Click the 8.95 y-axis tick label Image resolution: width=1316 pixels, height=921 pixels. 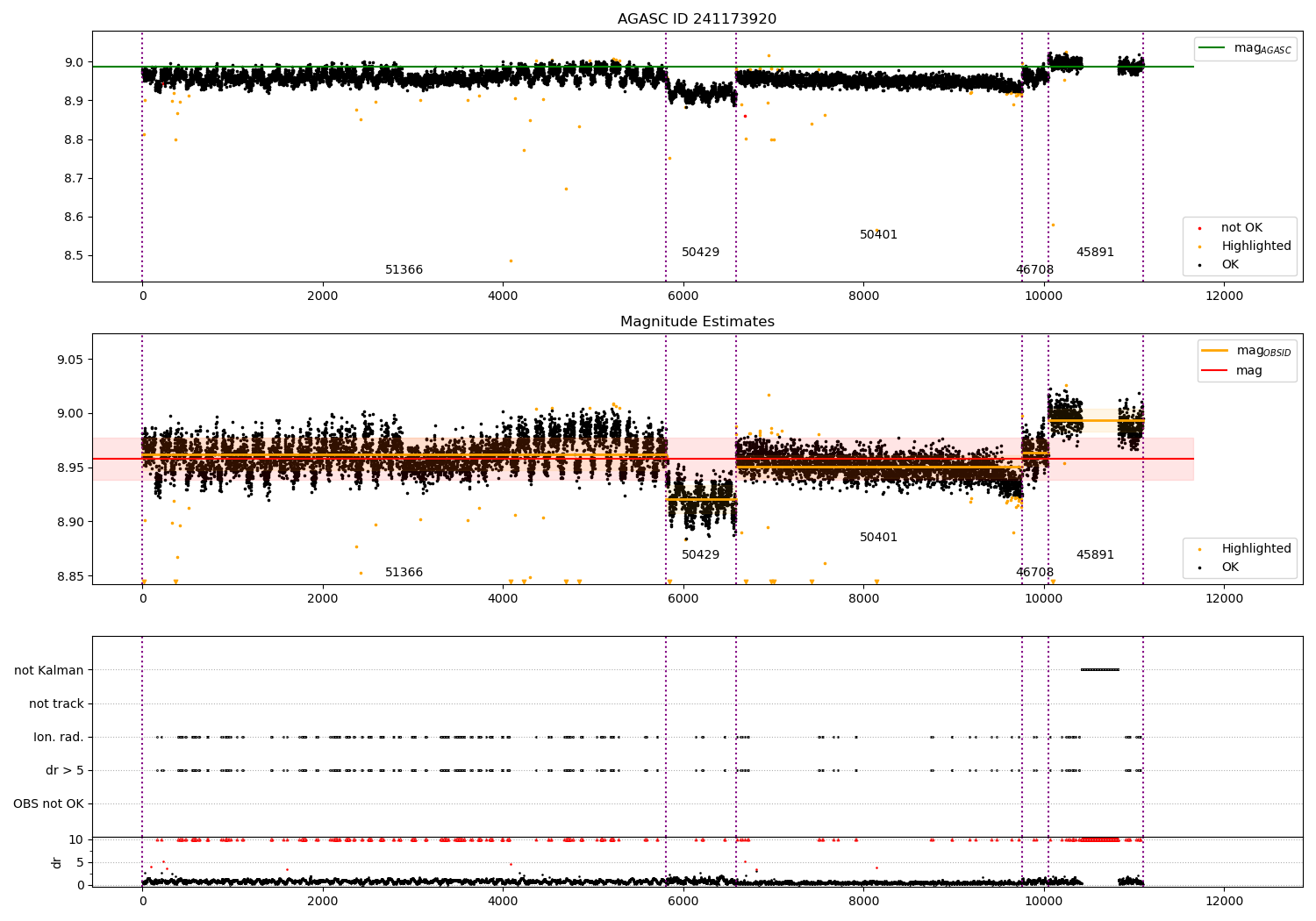click(x=70, y=468)
